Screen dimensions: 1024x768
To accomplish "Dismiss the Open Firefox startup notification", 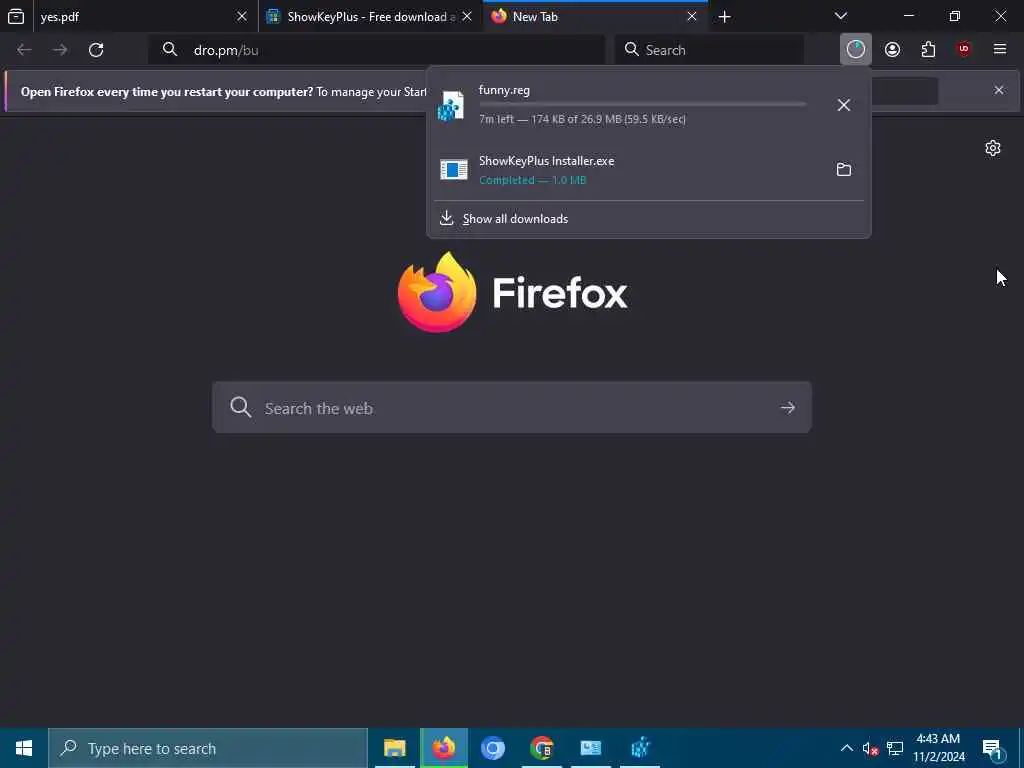I will click(999, 90).
